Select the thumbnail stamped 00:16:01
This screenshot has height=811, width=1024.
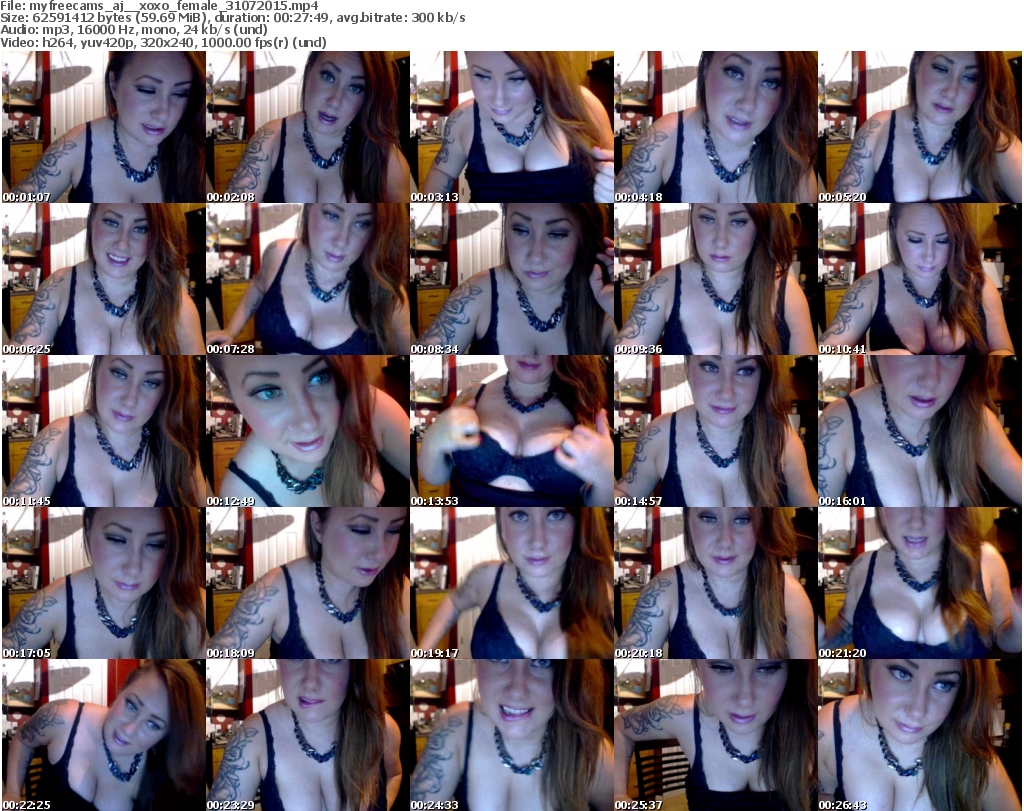tap(920, 431)
